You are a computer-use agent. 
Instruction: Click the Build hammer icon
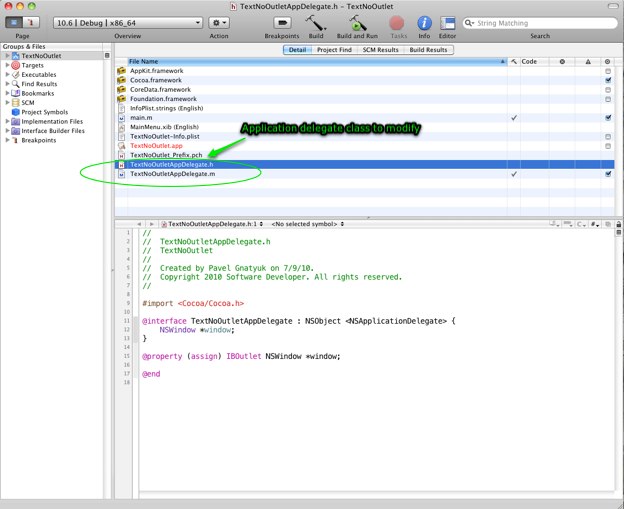(x=316, y=23)
